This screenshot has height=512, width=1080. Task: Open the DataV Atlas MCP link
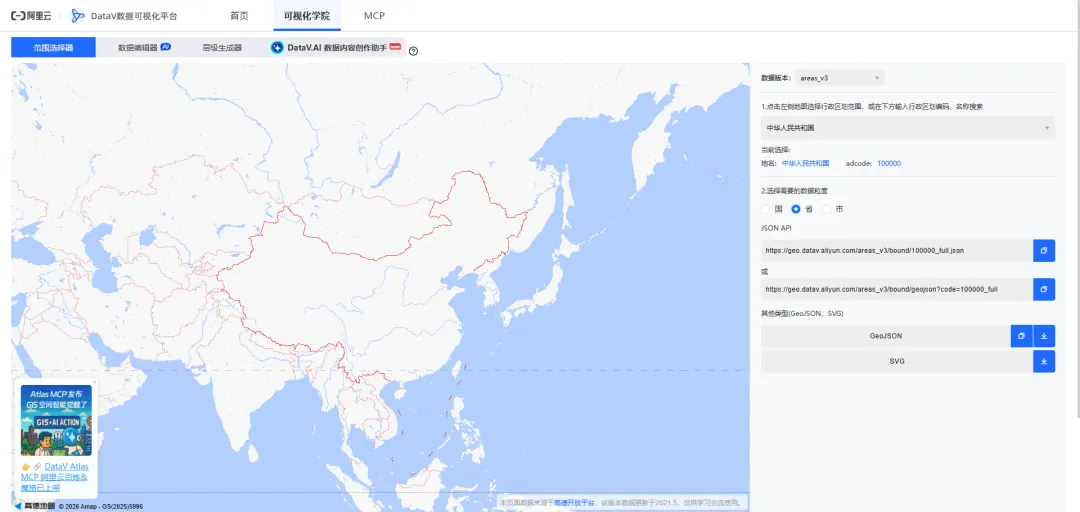click(55, 477)
